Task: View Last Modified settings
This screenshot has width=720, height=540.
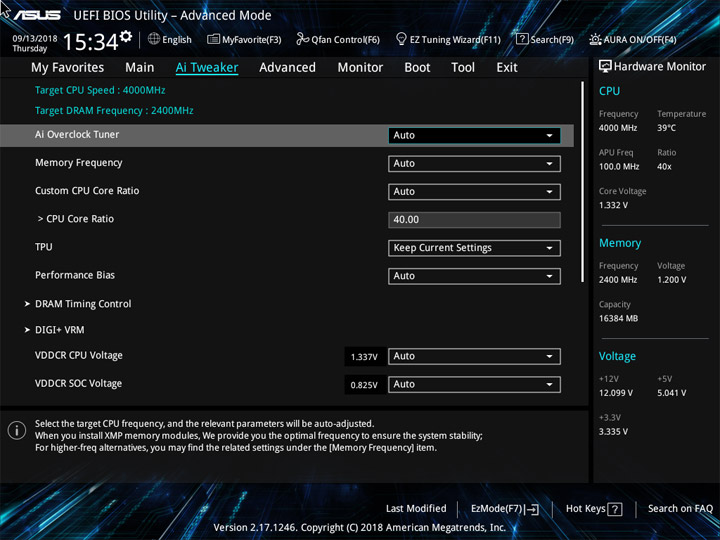Action: pyautogui.click(x=416, y=508)
